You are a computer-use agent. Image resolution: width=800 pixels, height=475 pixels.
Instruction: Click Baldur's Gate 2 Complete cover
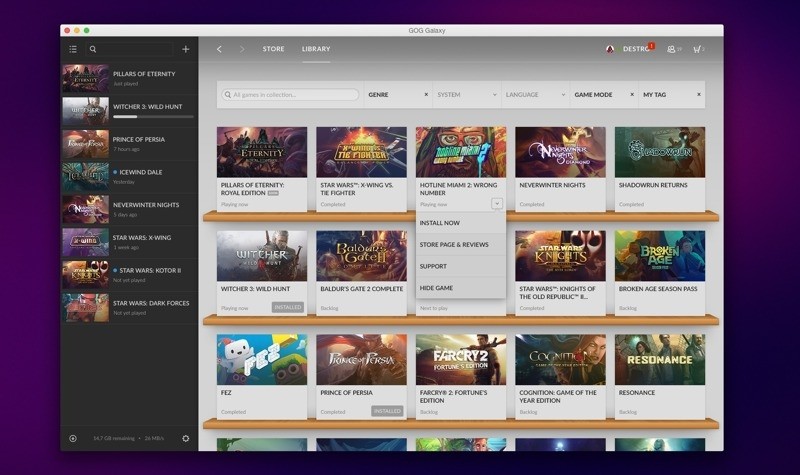click(x=361, y=256)
